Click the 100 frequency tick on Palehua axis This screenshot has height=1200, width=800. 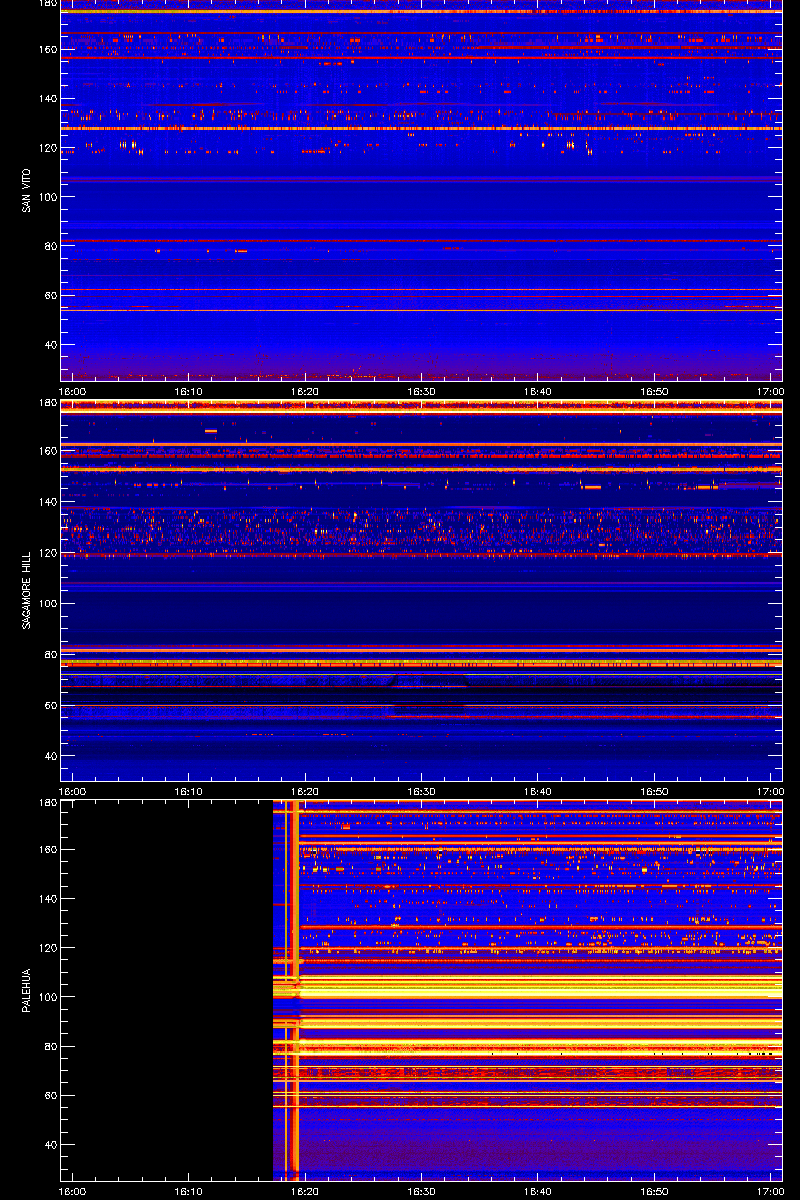(46, 997)
